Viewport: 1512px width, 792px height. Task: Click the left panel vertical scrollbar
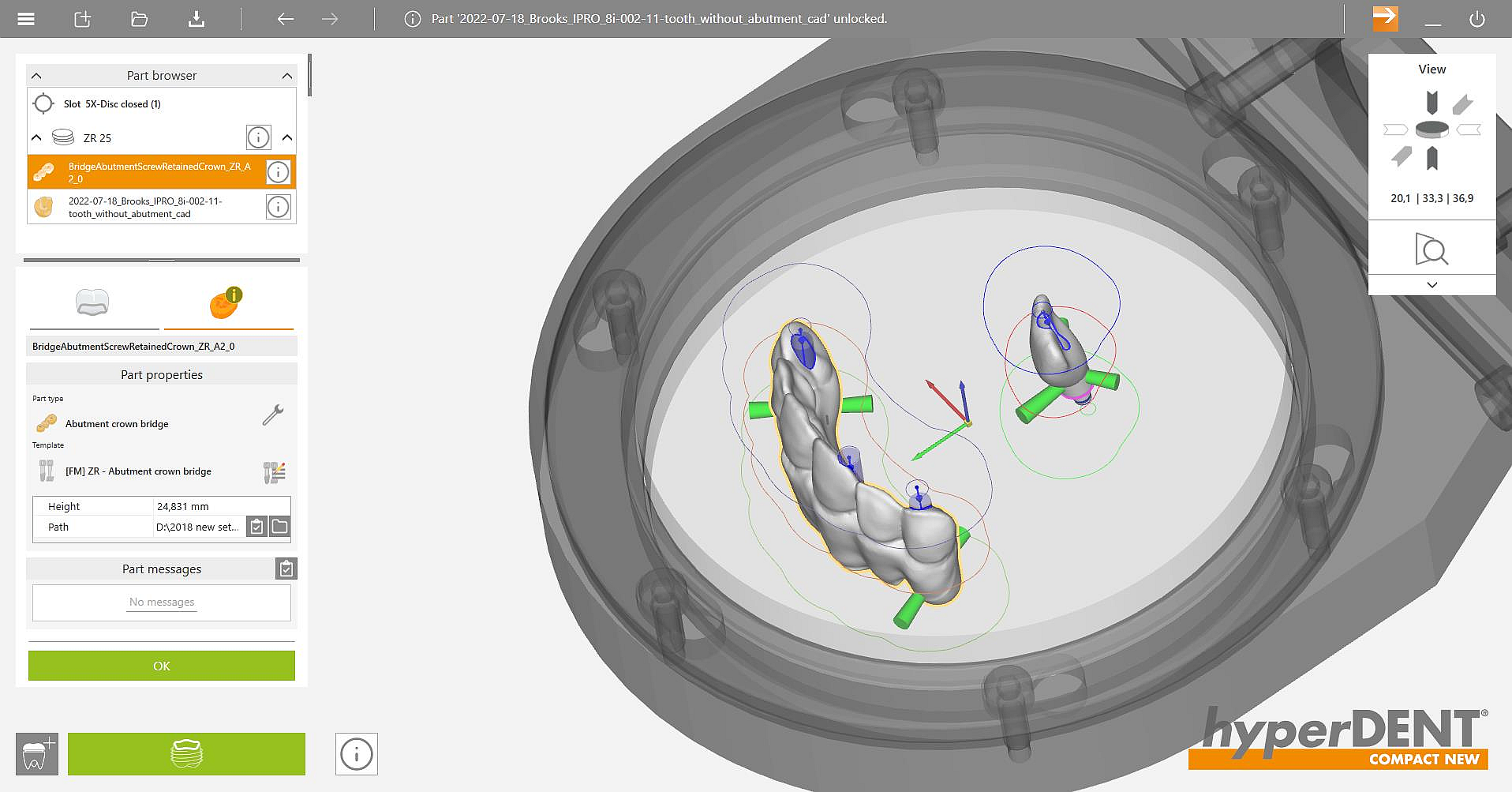click(309, 75)
